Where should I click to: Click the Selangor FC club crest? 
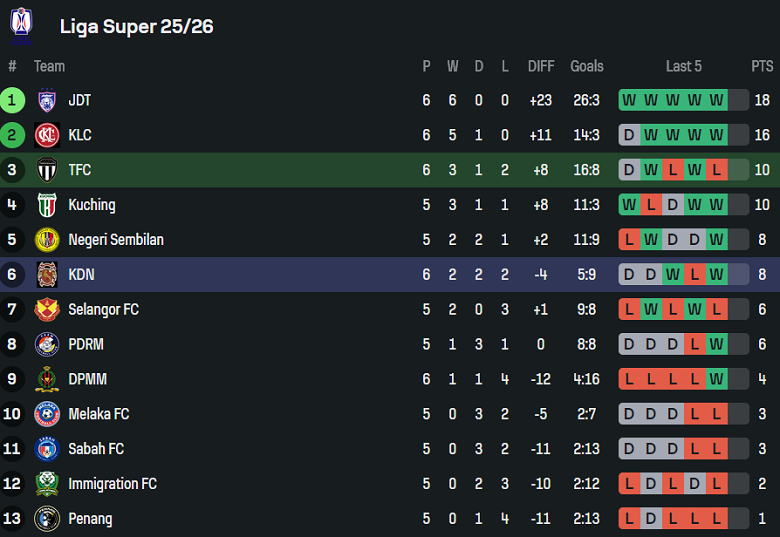pyautogui.click(x=47, y=310)
